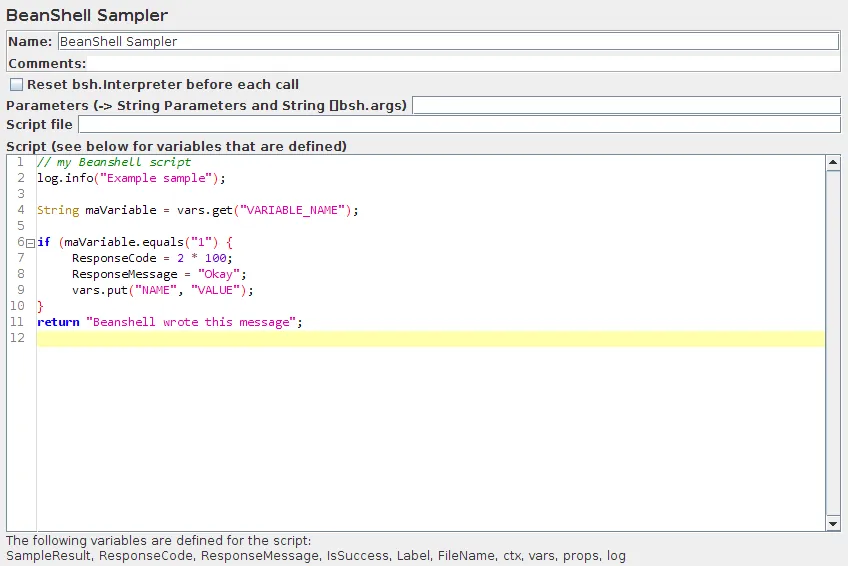848x566 pixels.
Task: Enable Reset bsh.Interpreter before each call
Action: [x=16, y=85]
